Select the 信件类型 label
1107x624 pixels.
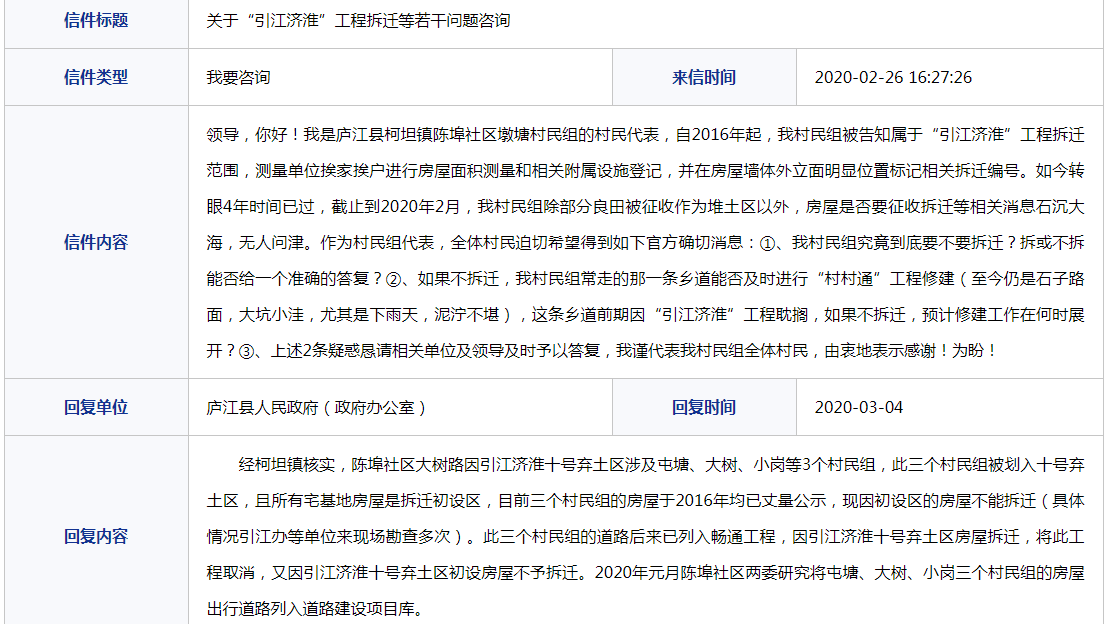click(96, 78)
